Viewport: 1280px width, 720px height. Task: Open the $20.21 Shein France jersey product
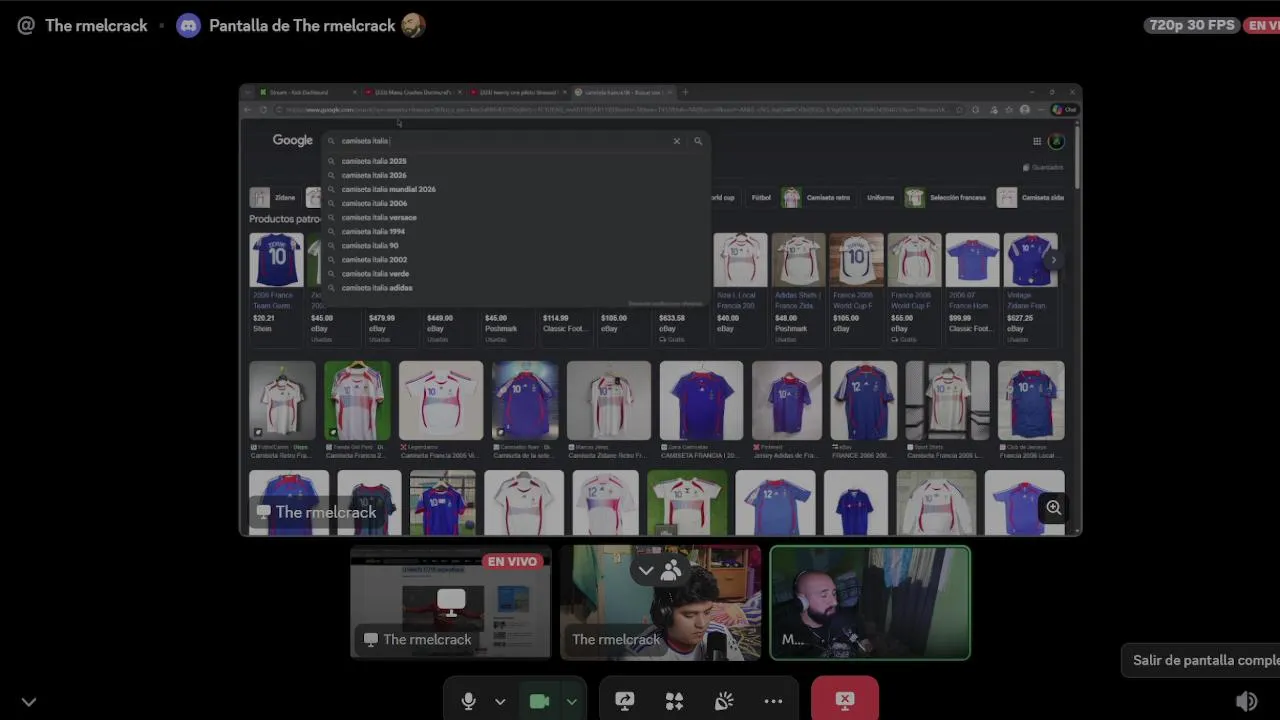coord(276,288)
